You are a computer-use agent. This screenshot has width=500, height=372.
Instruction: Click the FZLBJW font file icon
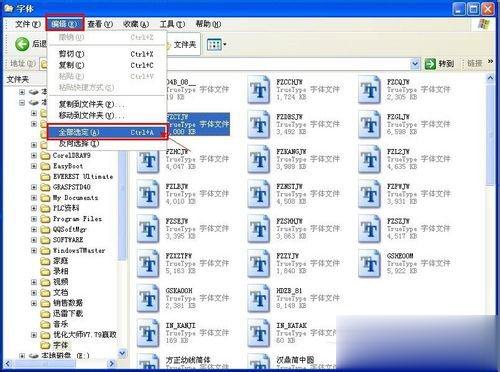[148, 194]
